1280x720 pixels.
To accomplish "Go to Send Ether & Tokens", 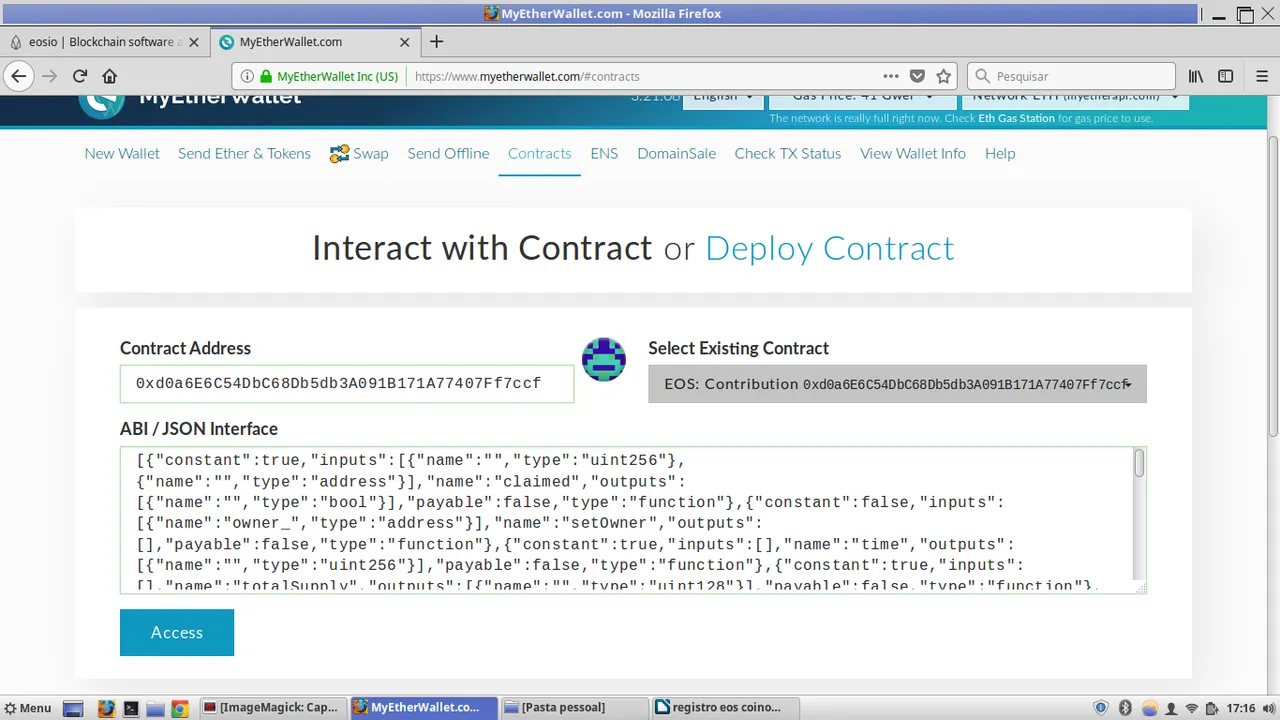I will pyautogui.click(x=244, y=154).
